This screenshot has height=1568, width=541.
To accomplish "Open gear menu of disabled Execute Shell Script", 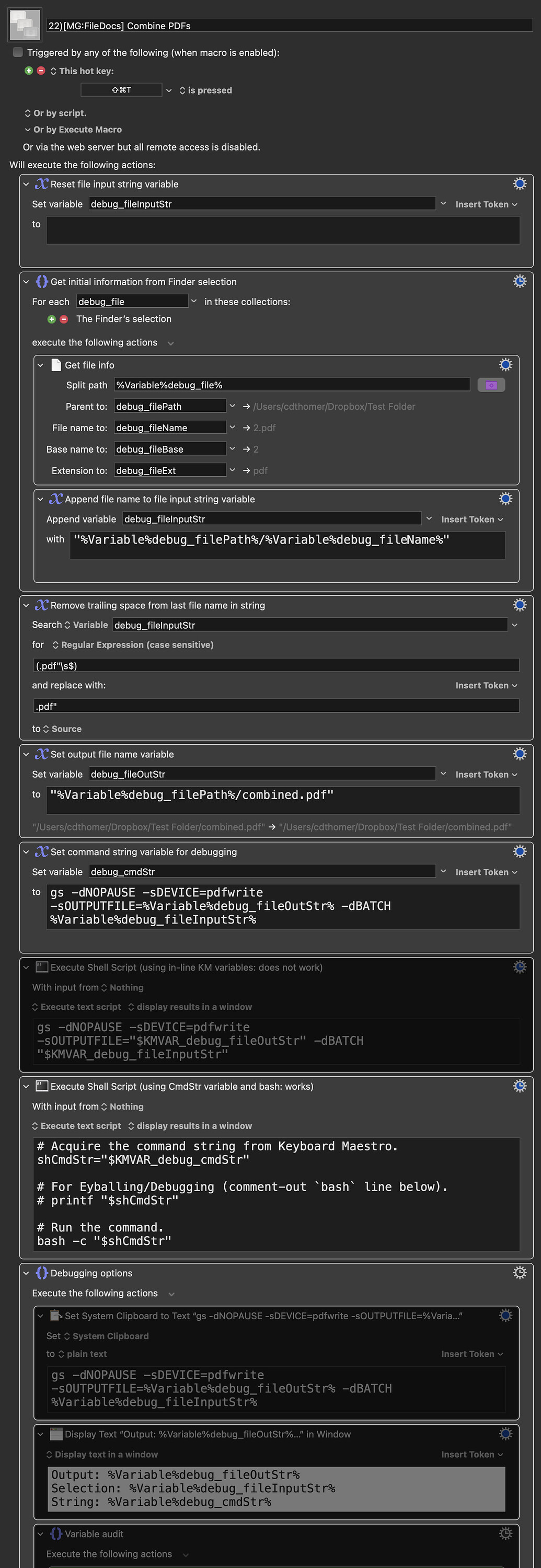I will pos(520,967).
